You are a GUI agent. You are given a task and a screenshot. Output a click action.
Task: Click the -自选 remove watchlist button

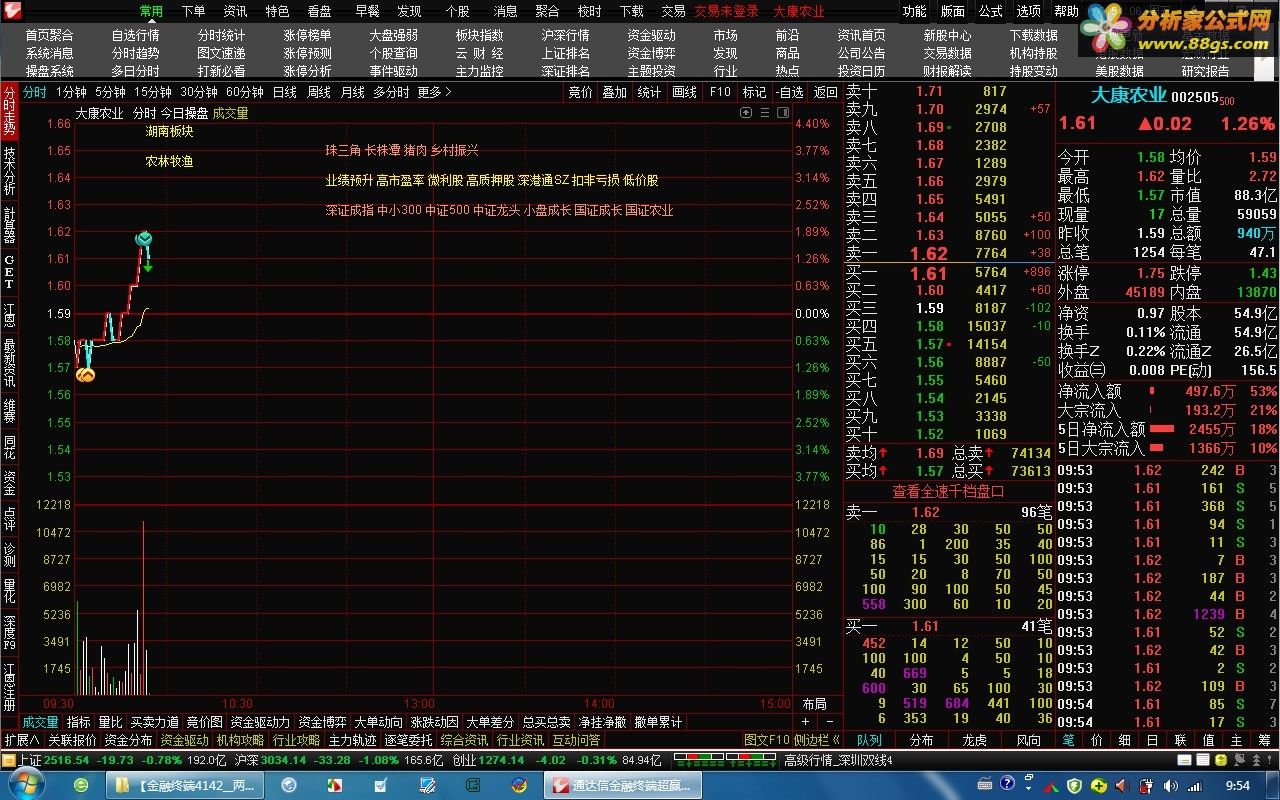pyautogui.click(x=789, y=92)
